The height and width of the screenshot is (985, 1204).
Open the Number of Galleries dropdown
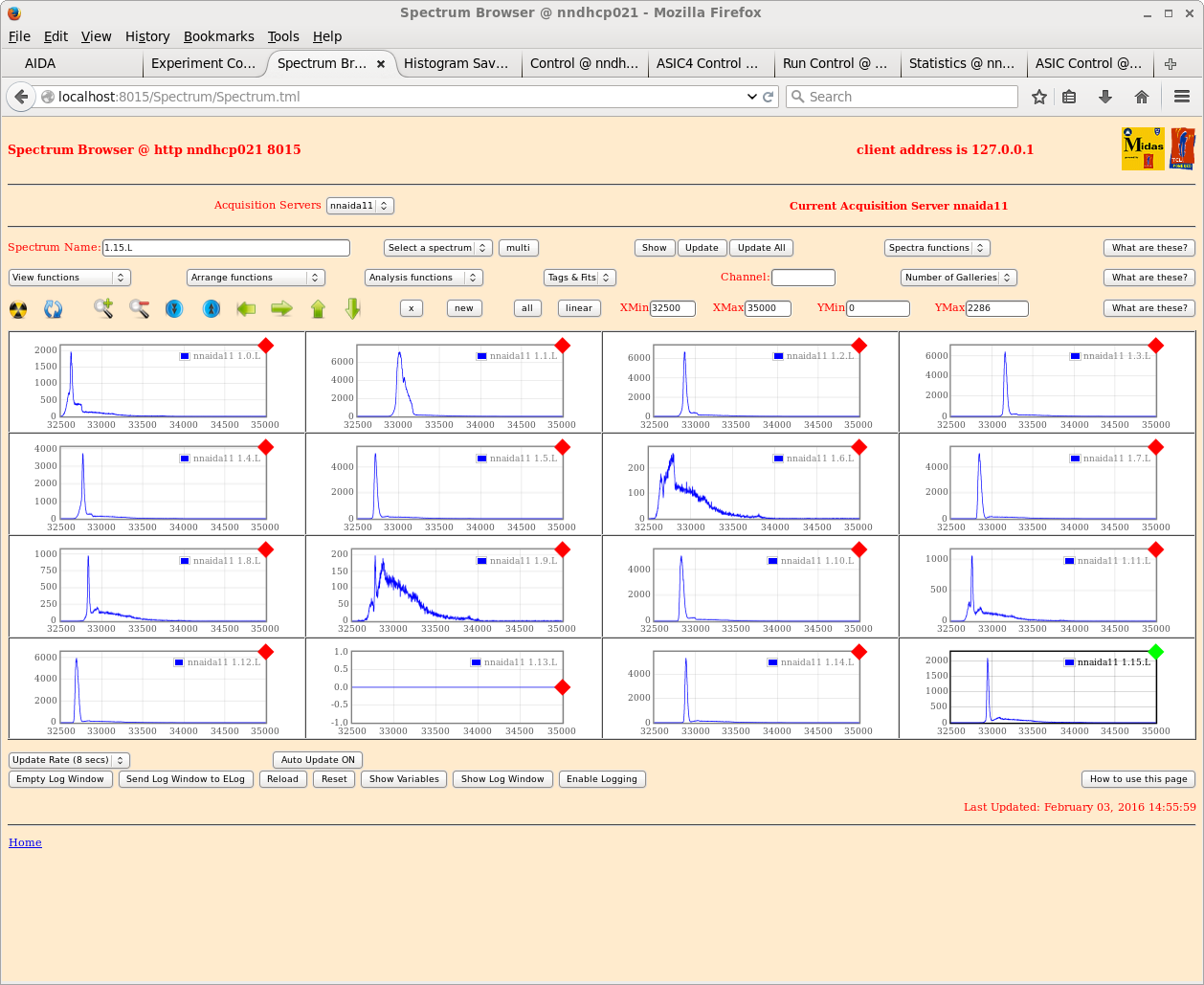coord(959,278)
